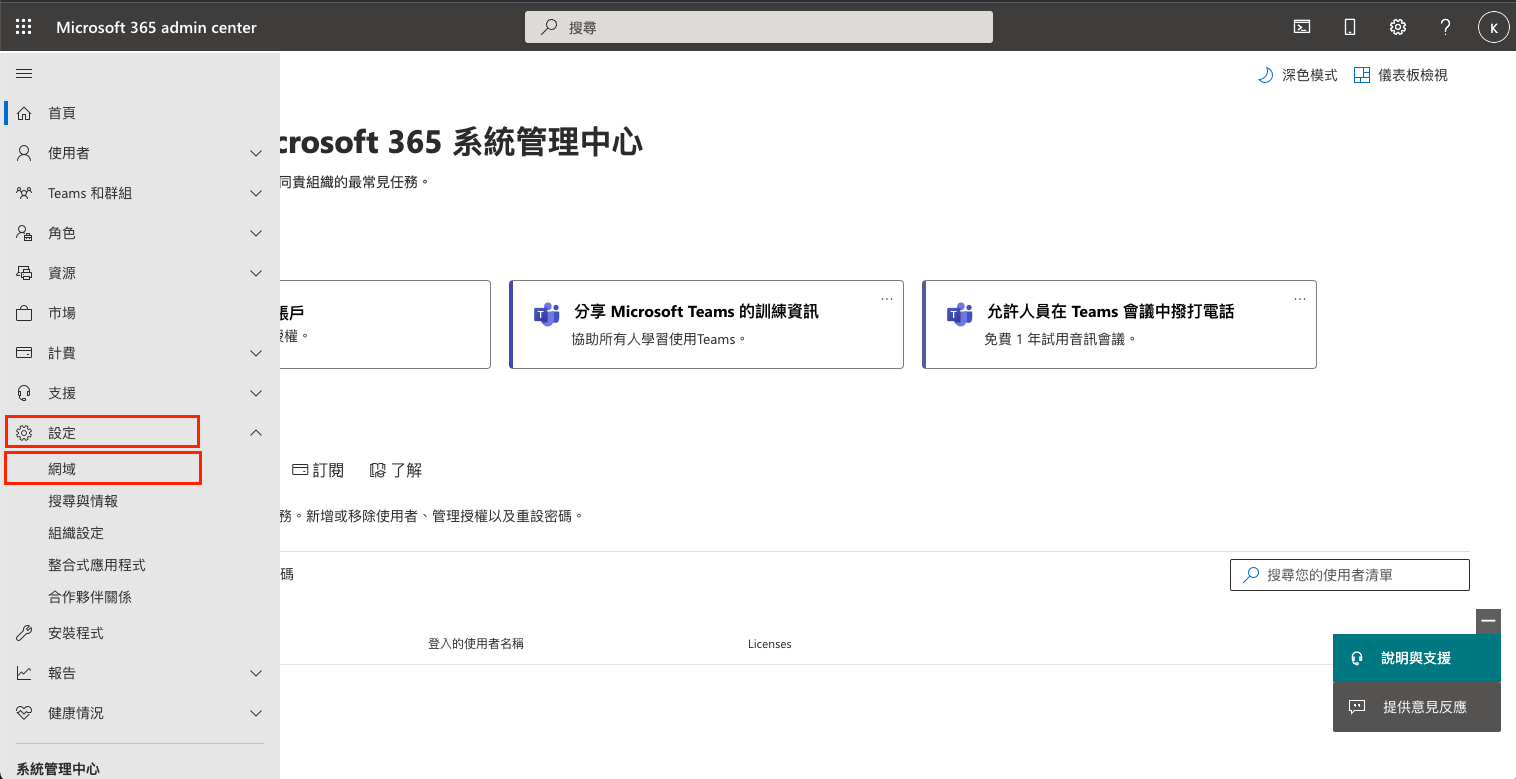Viewport: 1516px width, 779px height.
Task: Open the settings gear in top bar
Action: 1398,27
